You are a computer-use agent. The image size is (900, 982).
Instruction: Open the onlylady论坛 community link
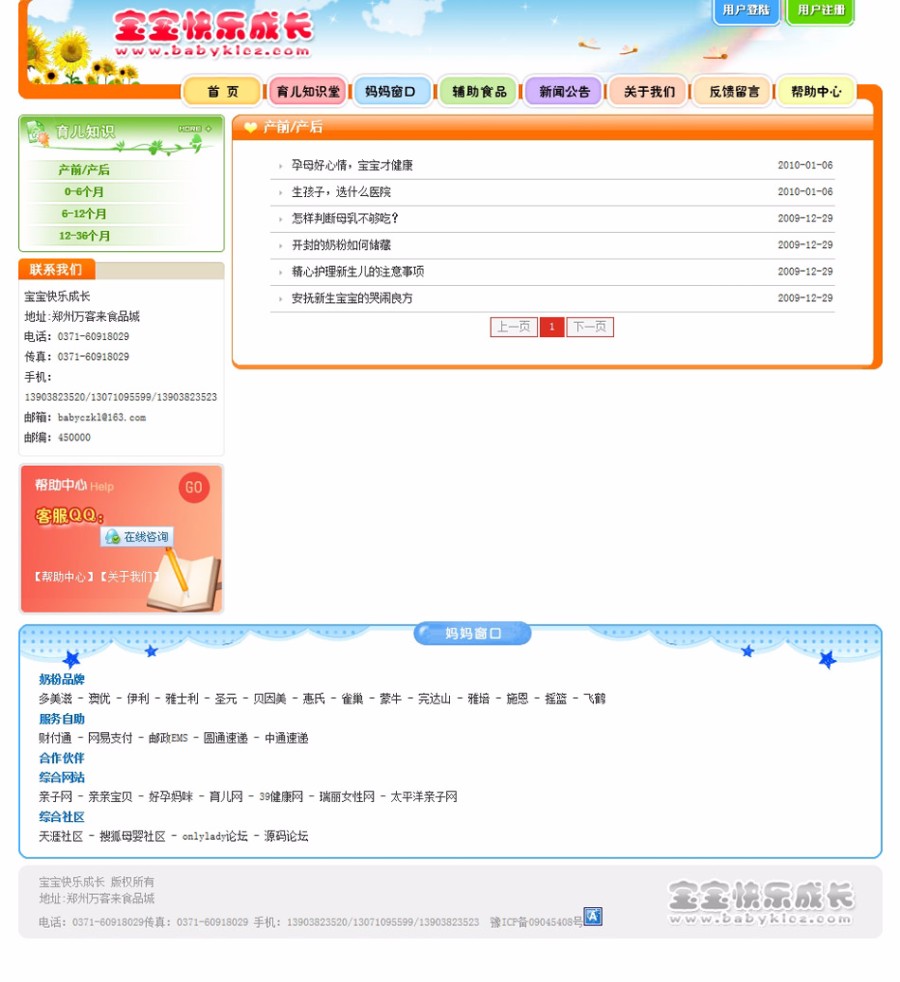pyautogui.click(x=215, y=836)
